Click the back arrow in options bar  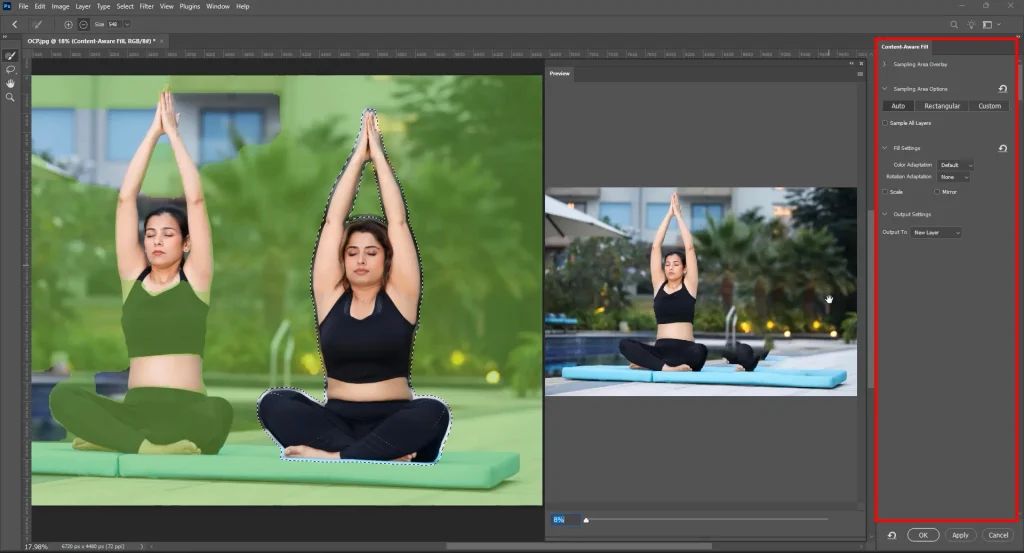(x=14, y=24)
